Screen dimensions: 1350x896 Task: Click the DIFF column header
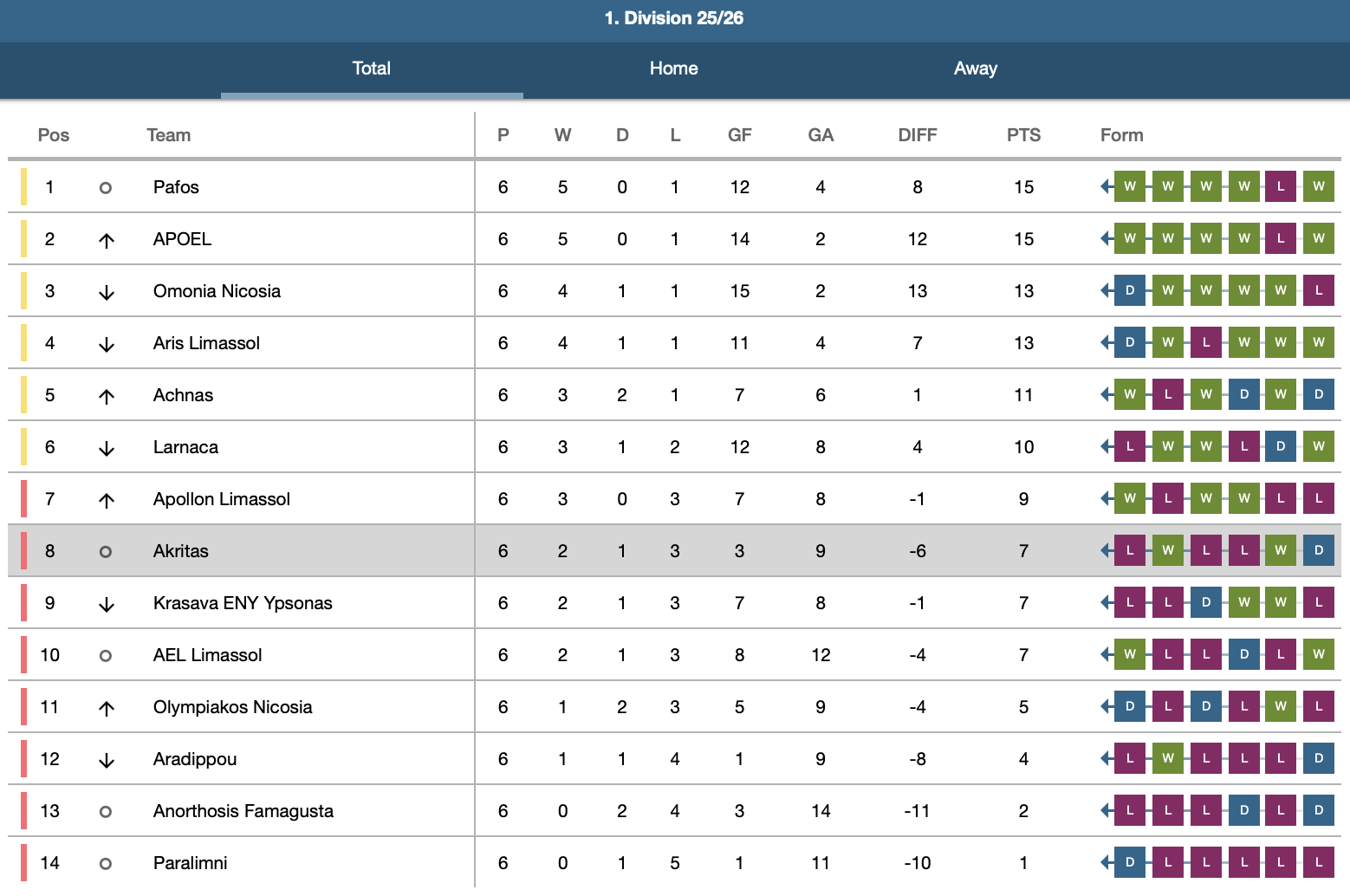click(917, 135)
